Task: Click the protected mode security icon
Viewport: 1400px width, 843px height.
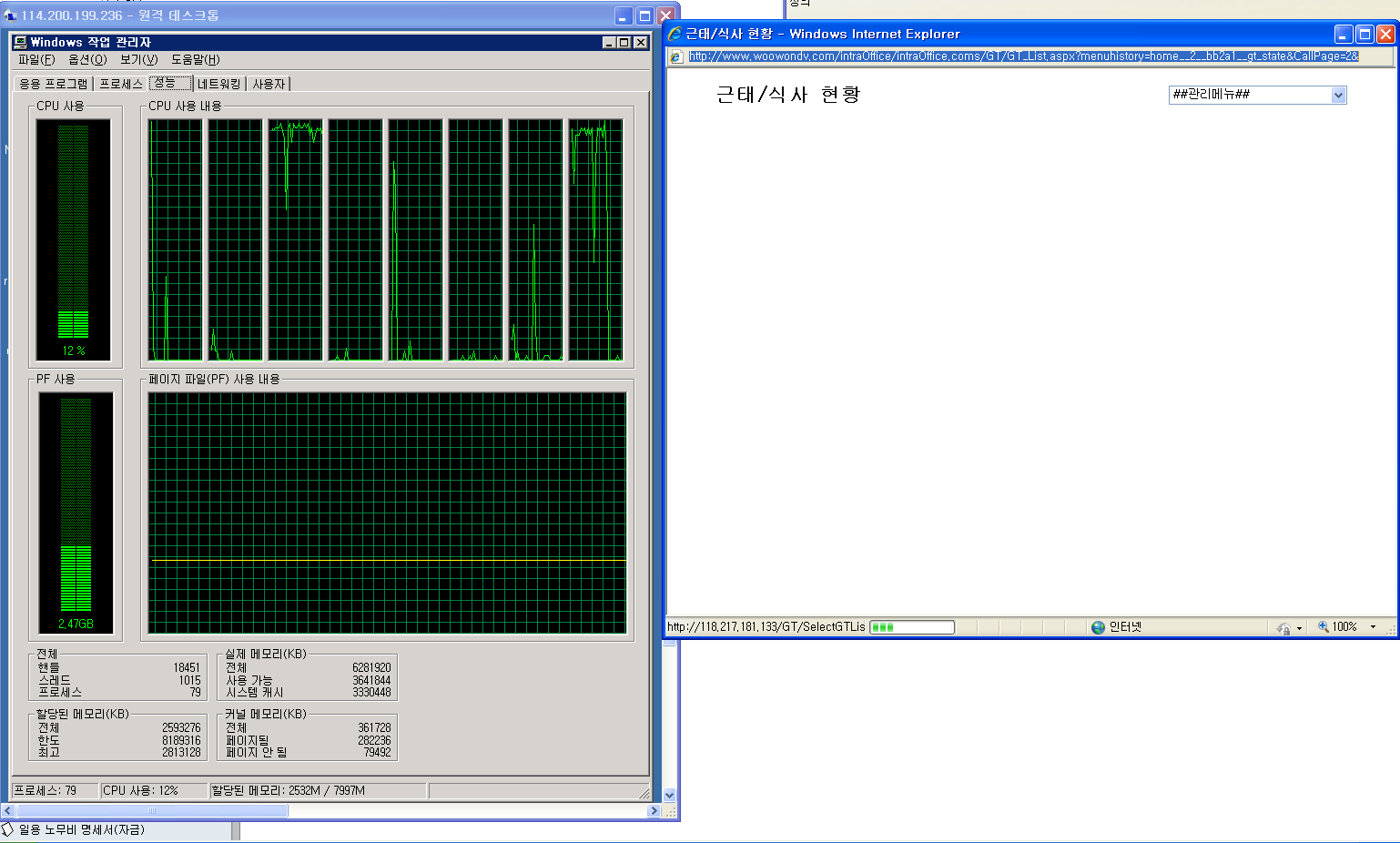Action: (1283, 627)
